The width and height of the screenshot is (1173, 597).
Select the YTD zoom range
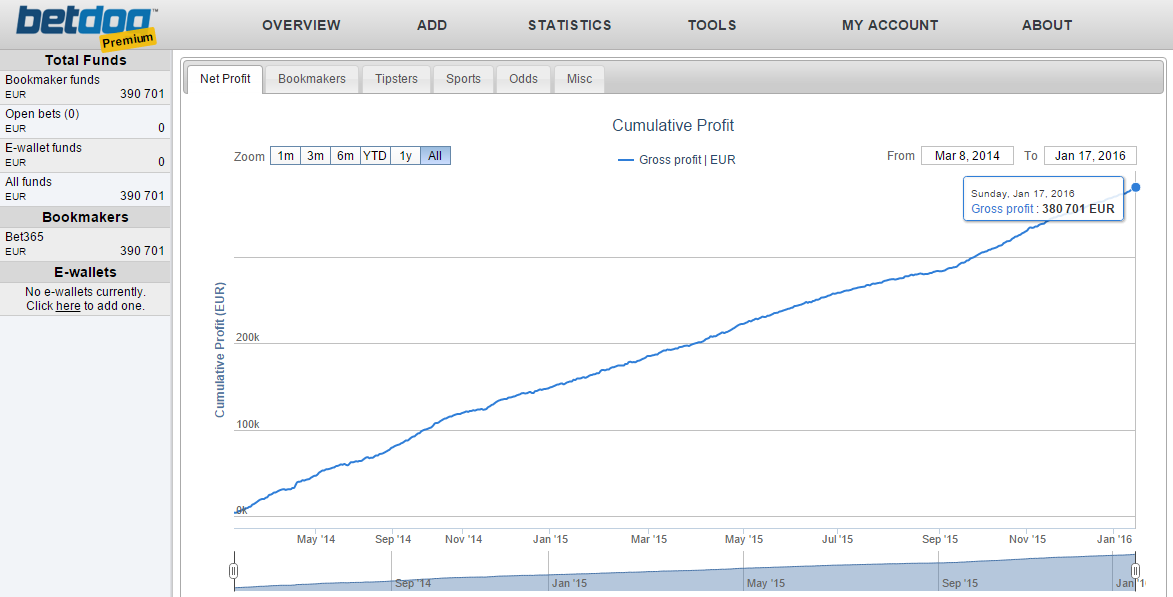pos(375,156)
